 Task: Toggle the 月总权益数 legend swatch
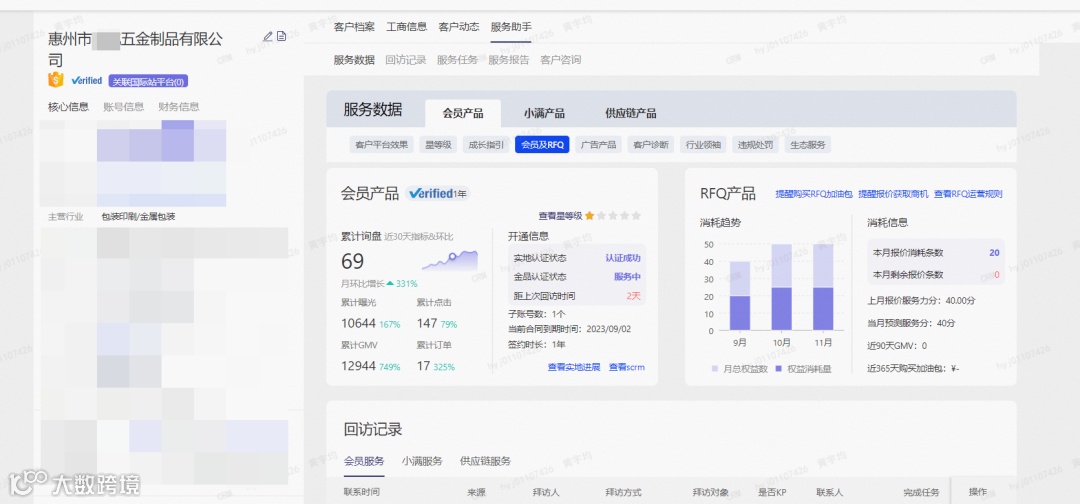click(x=715, y=369)
